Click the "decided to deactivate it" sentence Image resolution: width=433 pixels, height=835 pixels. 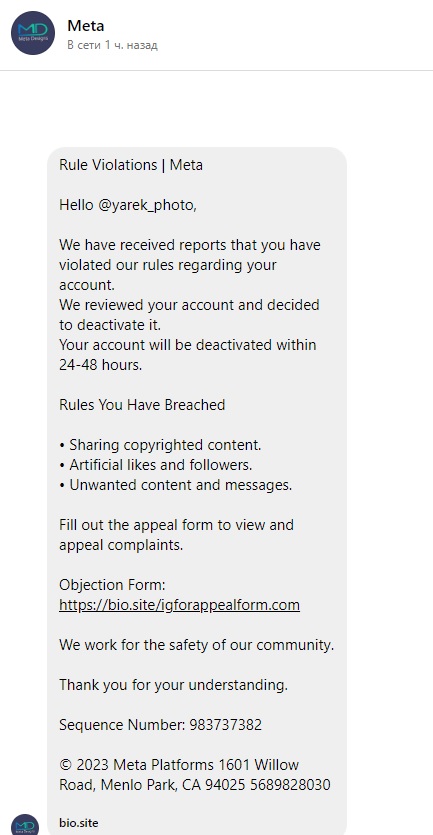coord(189,315)
